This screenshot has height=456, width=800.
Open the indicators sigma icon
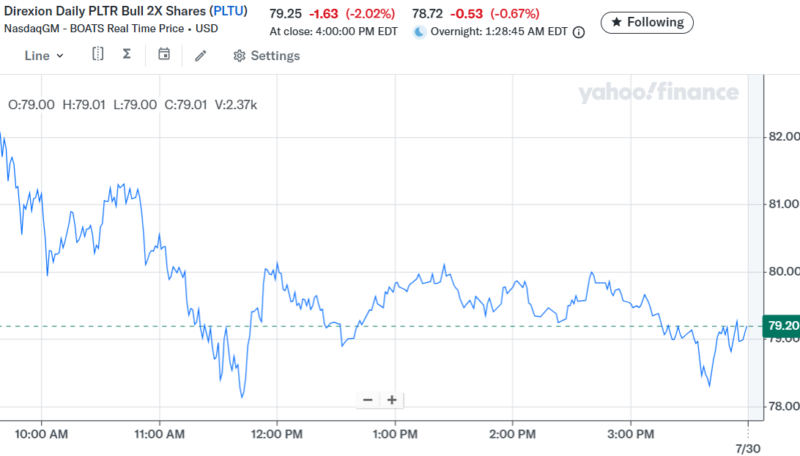pos(127,55)
